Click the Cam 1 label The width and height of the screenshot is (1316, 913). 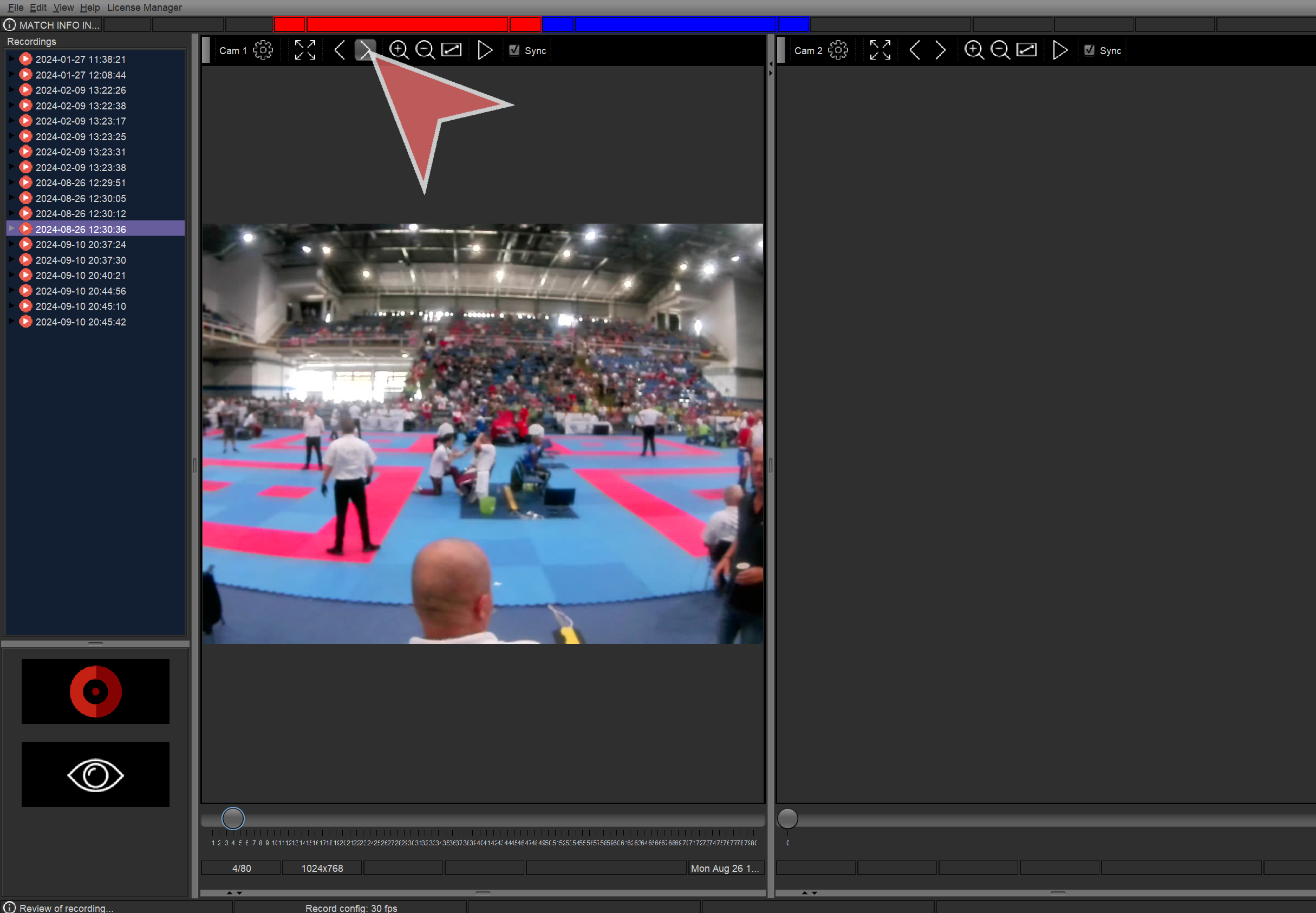point(233,50)
